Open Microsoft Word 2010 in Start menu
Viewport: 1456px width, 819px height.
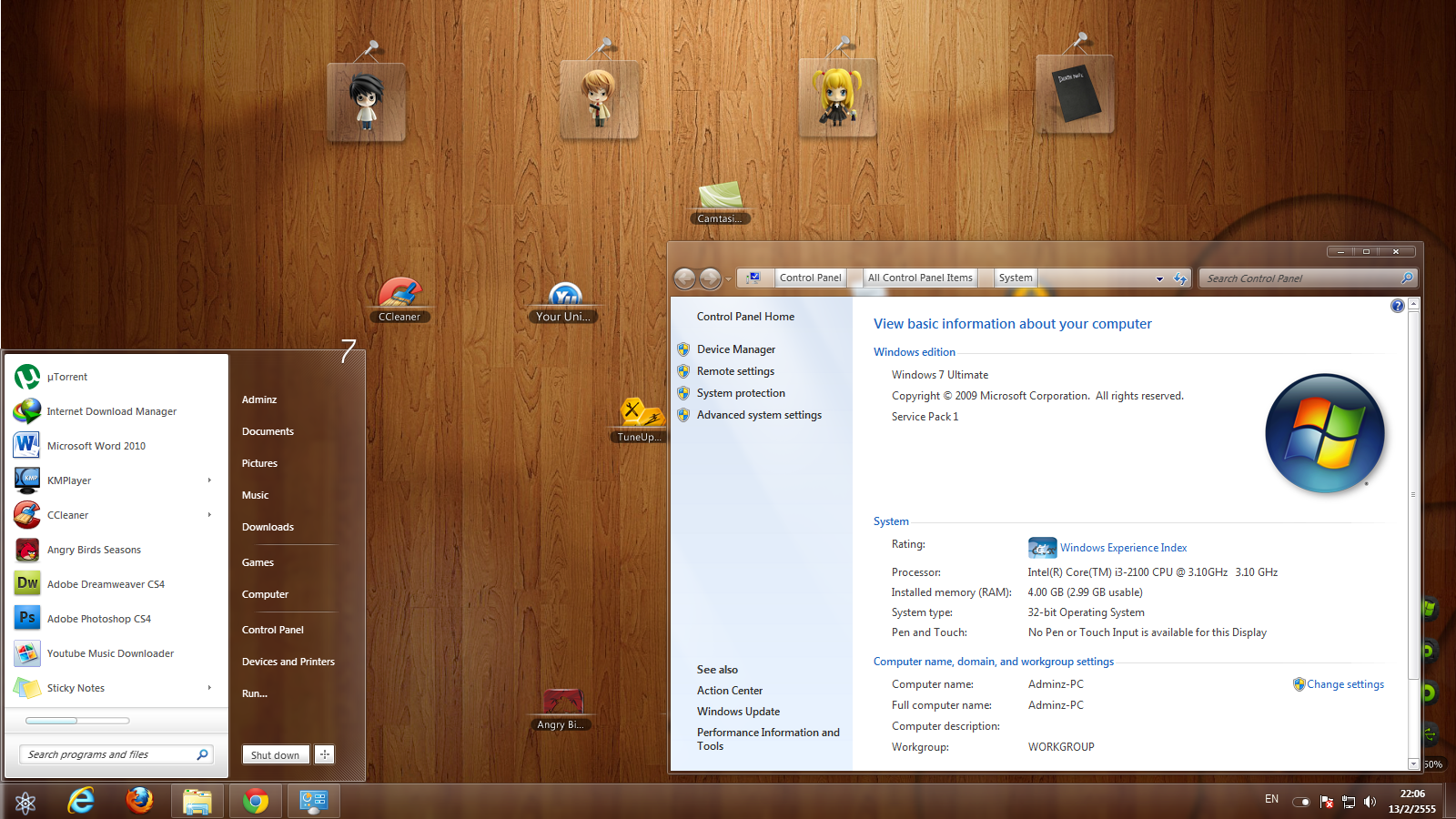pyautogui.click(x=116, y=446)
